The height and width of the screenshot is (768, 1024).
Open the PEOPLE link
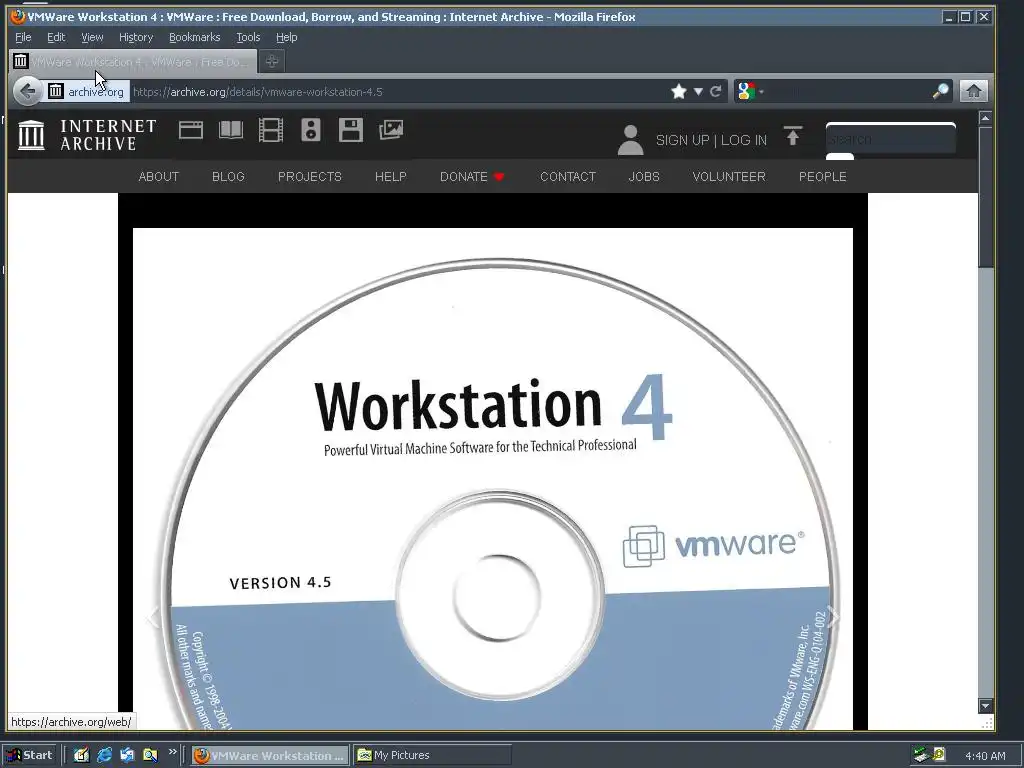[x=823, y=177]
